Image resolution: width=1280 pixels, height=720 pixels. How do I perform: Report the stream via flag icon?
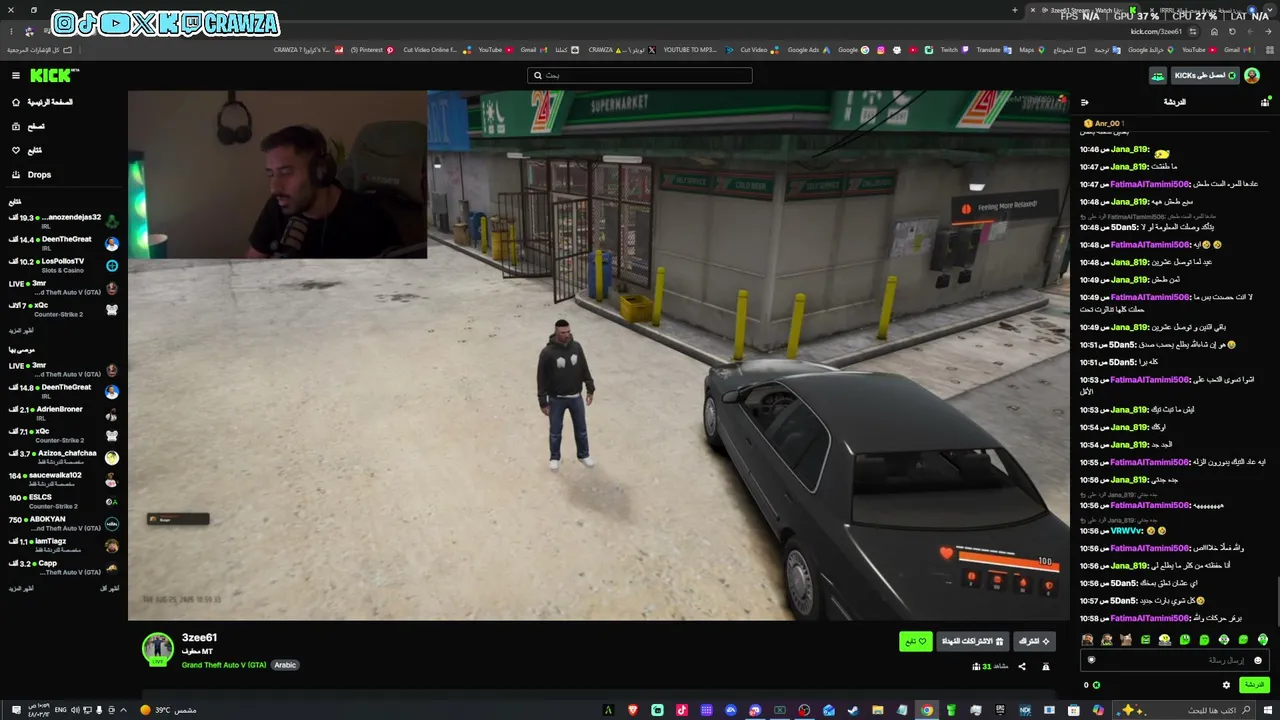(x=1046, y=667)
